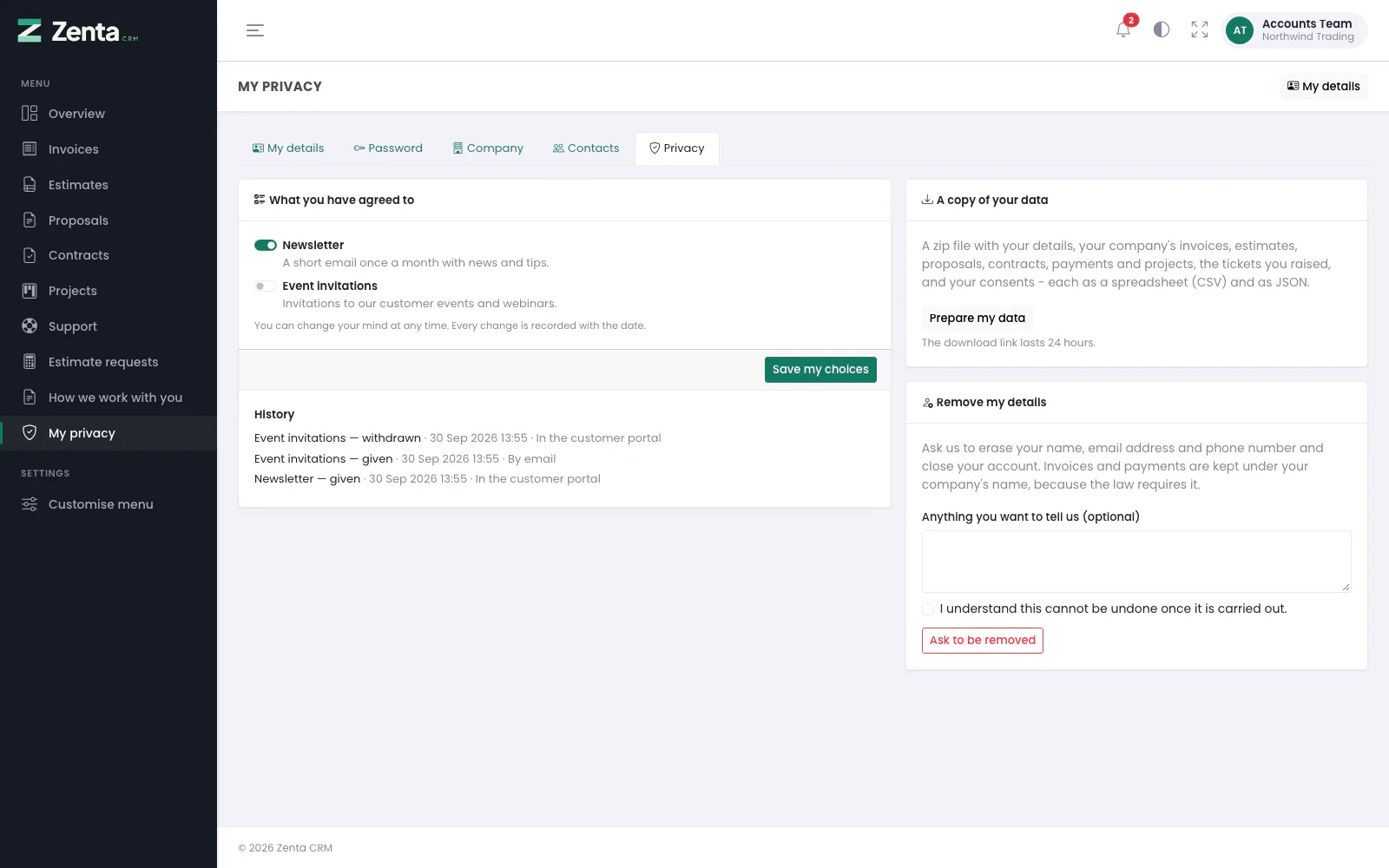Click the Overview sidebar icon
This screenshot has height=868, width=1389.
click(30, 114)
